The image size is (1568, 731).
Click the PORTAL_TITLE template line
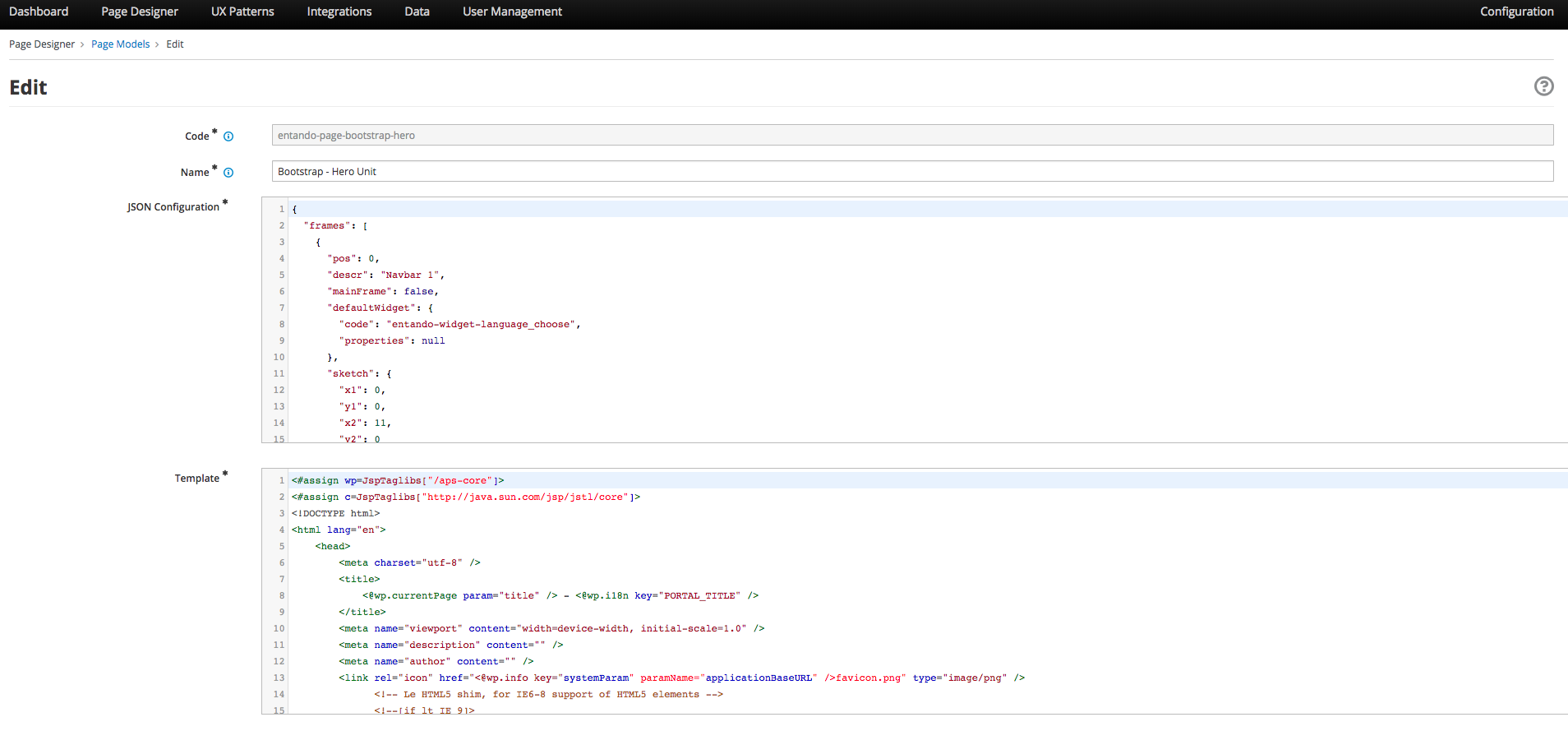click(560, 595)
